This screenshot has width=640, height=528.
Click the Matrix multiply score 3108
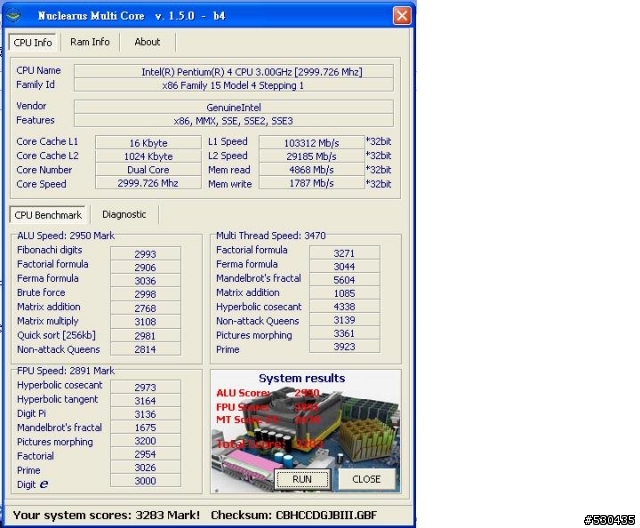tap(145, 322)
